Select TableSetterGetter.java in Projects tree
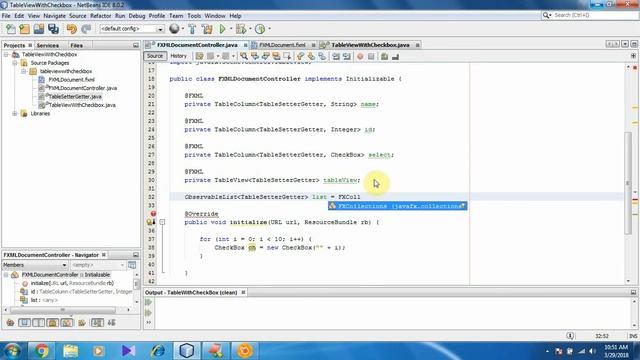The width and height of the screenshot is (640, 360). (x=75, y=97)
